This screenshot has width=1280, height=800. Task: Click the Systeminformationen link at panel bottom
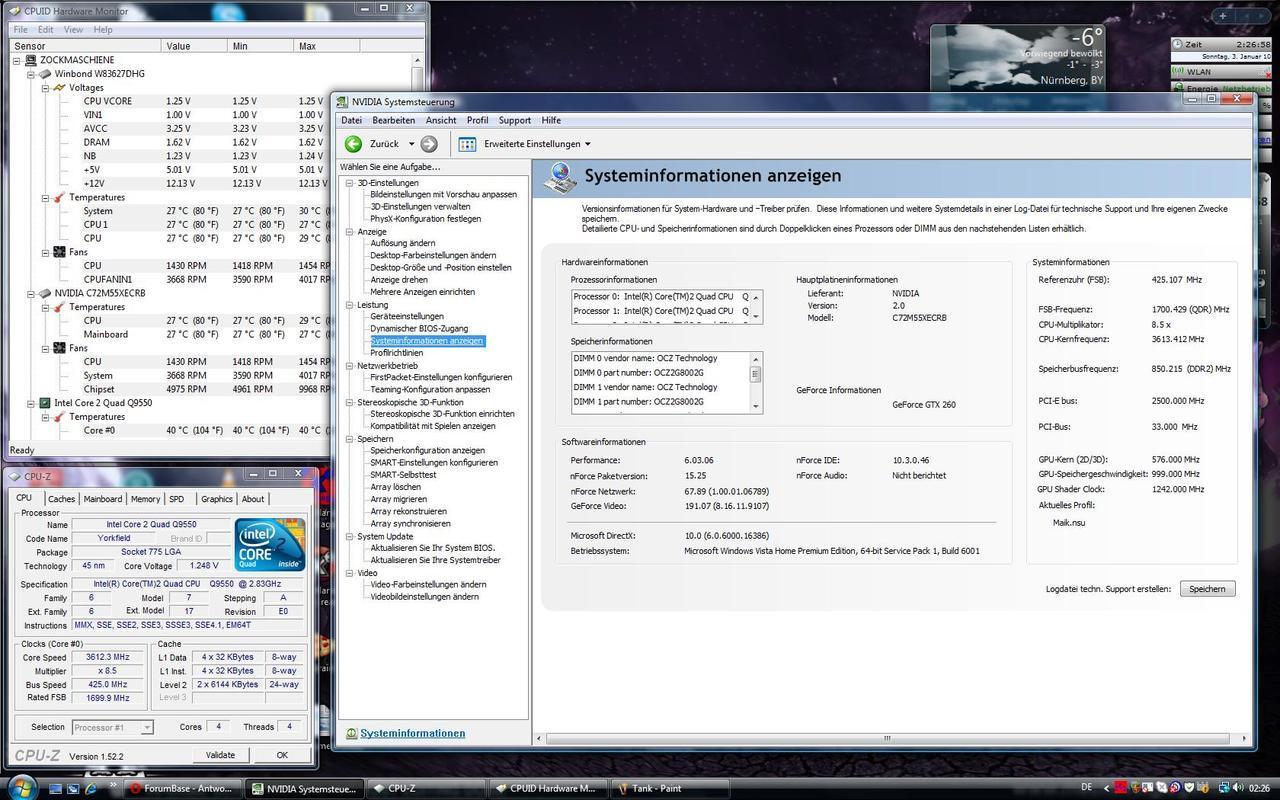pos(412,733)
